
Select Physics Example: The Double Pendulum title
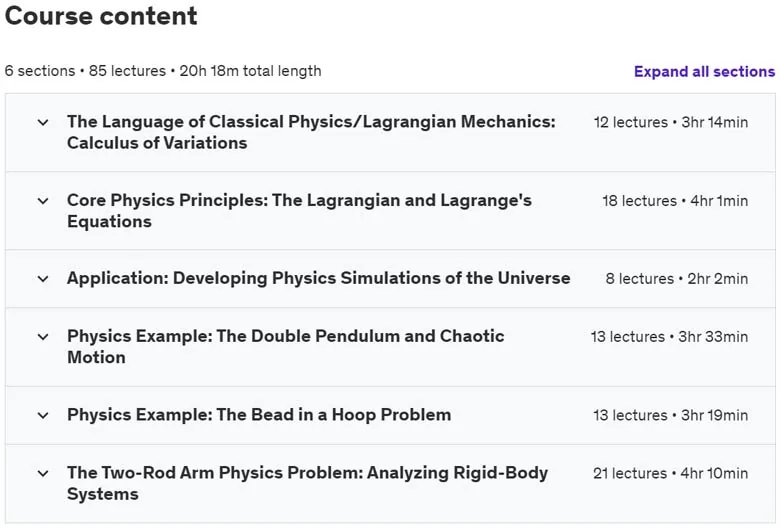coord(286,346)
